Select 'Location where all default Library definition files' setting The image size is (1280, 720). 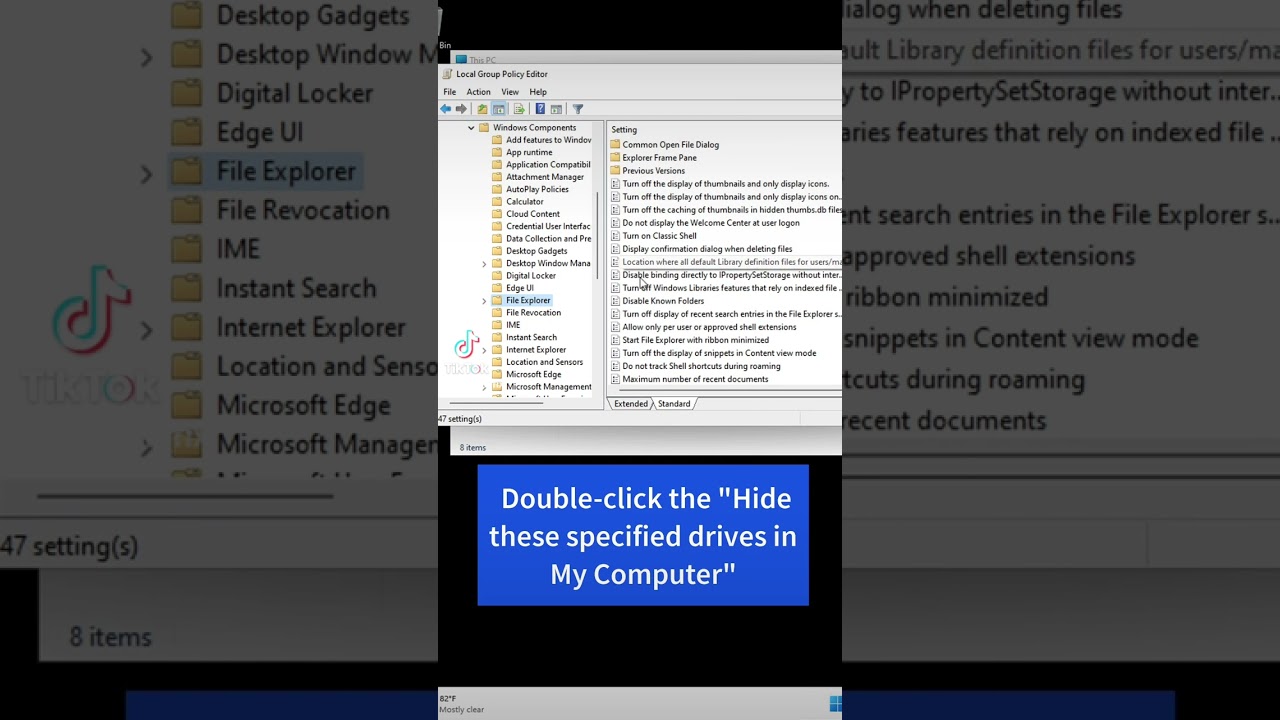726,262
